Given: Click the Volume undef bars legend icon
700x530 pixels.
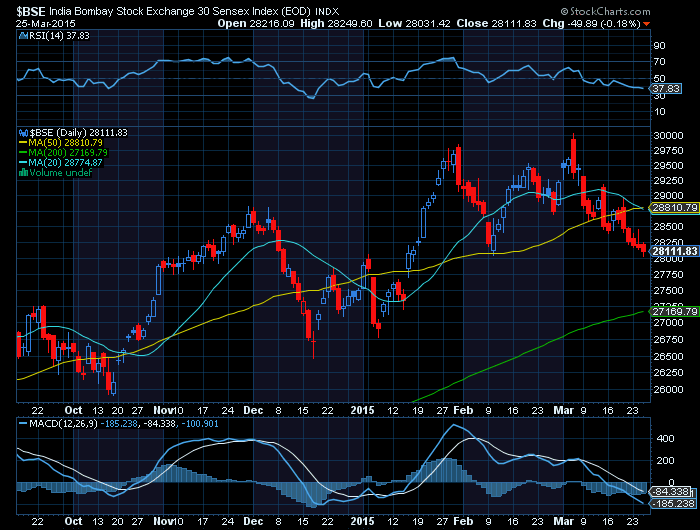Looking at the screenshot, I should (23, 173).
